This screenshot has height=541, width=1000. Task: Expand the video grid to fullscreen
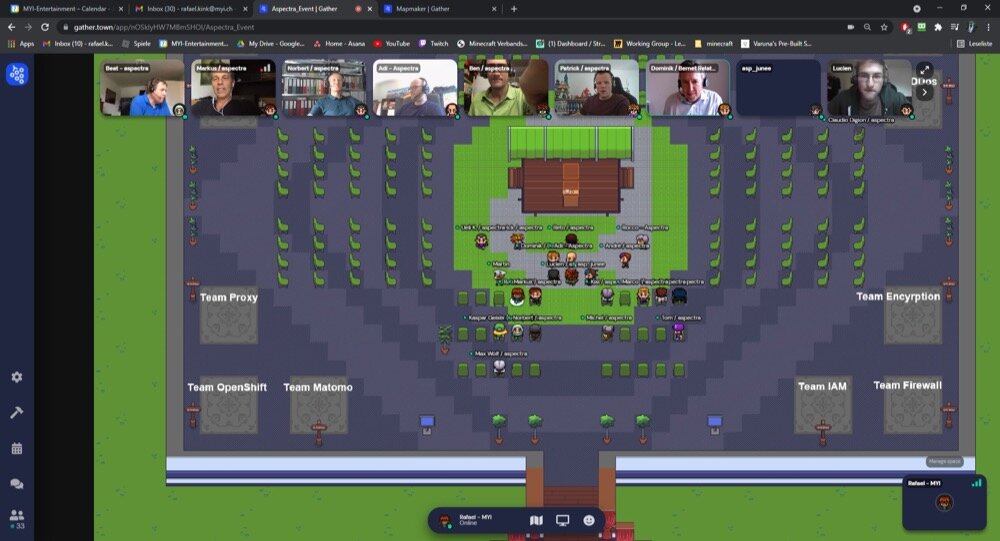point(923,70)
